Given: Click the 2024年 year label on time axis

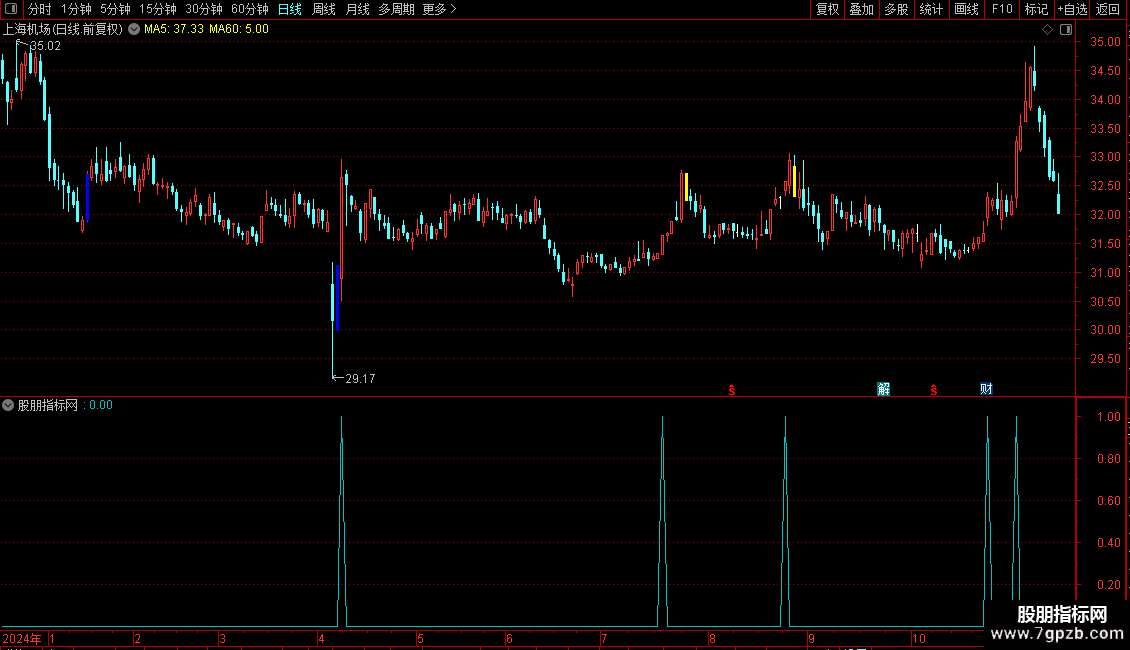Looking at the screenshot, I should [22, 638].
